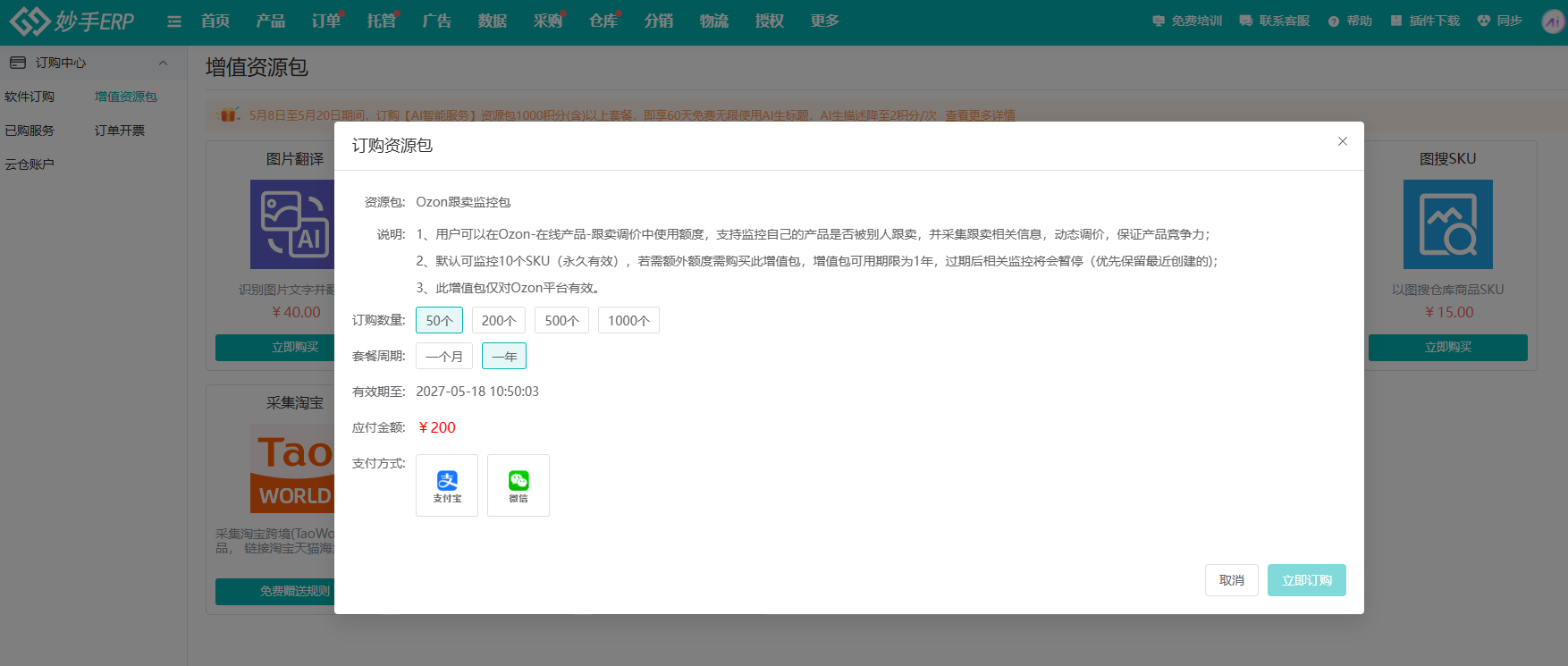Click the 妙手ERP logo

[x=72, y=21]
